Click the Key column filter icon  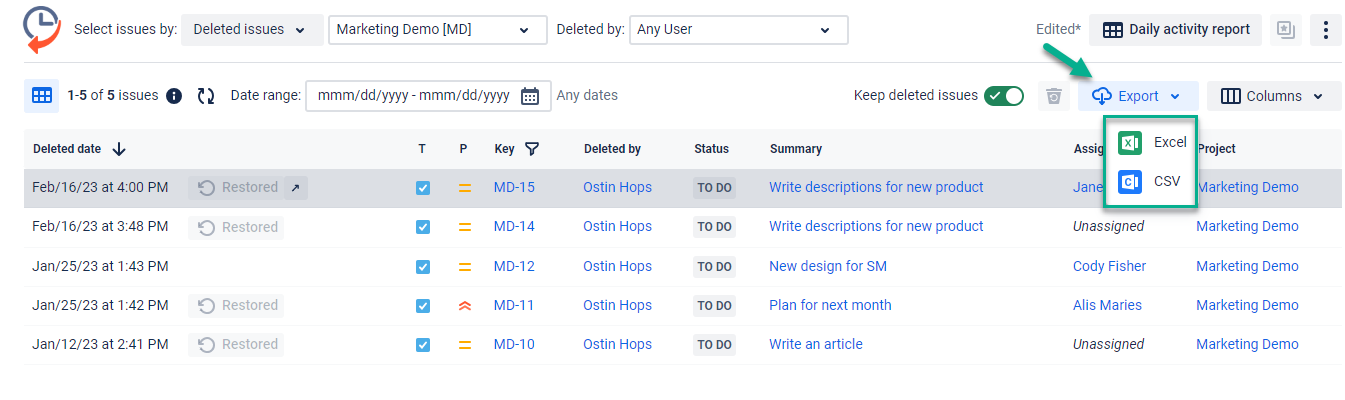coord(532,149)
